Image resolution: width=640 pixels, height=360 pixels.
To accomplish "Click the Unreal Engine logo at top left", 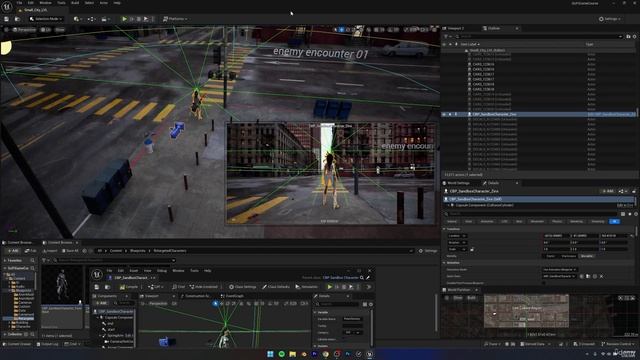I will point(7,6).
